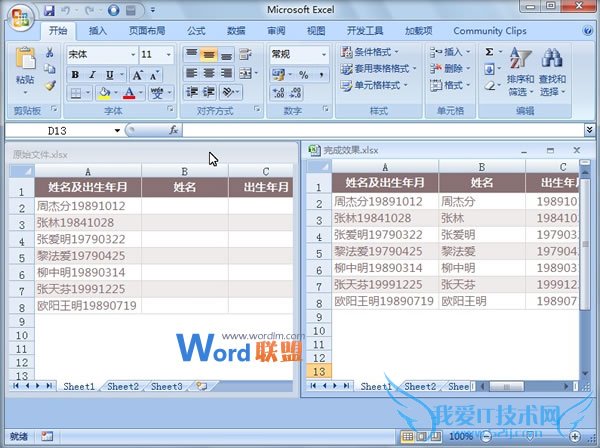Click 删除 in cells group
Image resolution: width=600 pixels, height=448 pixels.
click(450, 69)
